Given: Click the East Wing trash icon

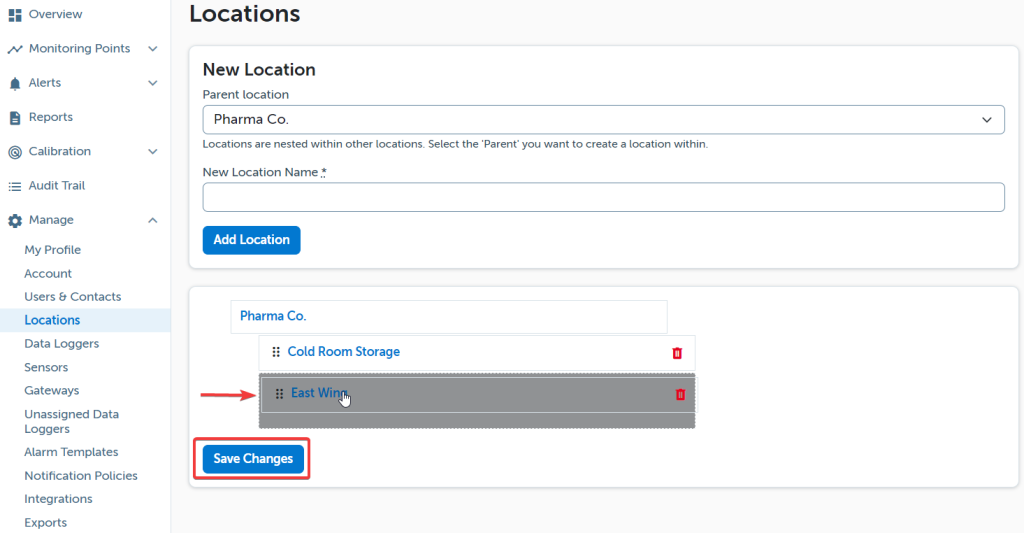Looking at the screenshot, I should point(680,395).
